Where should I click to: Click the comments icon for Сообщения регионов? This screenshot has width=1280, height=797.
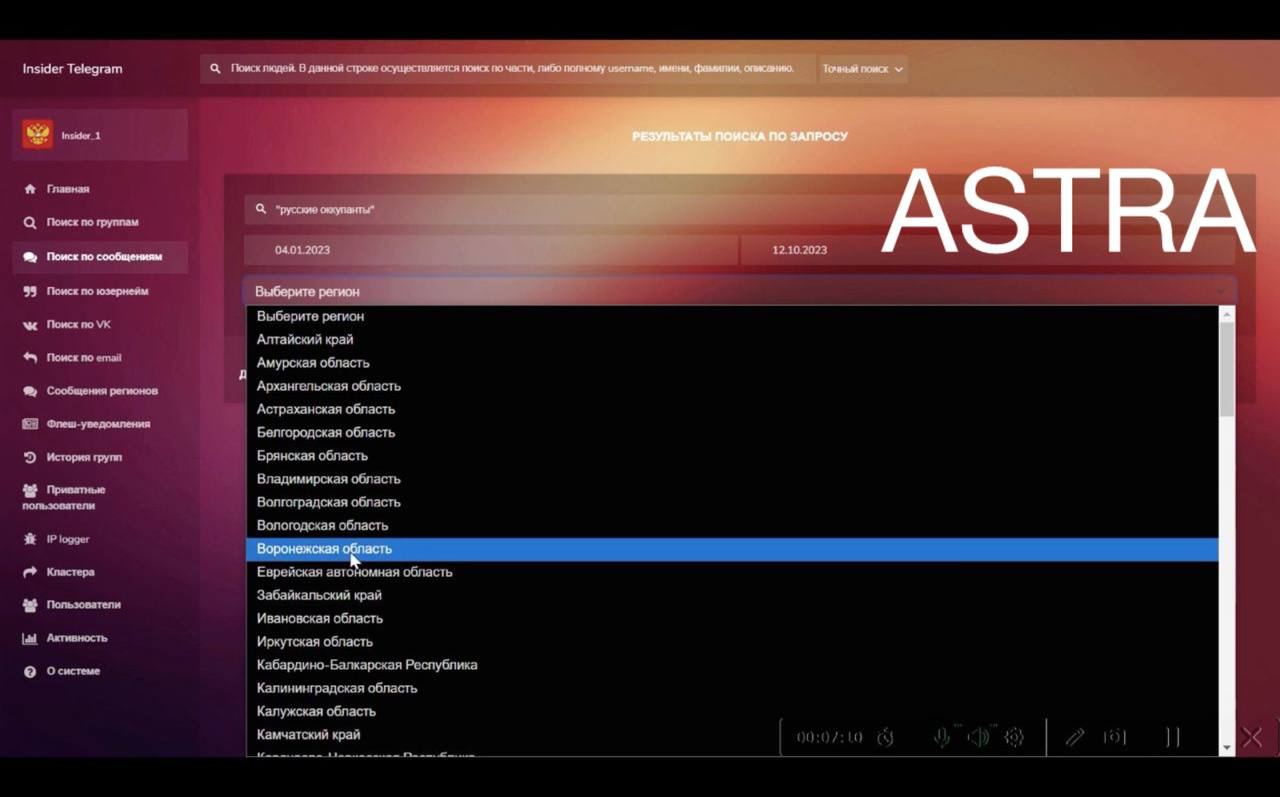(30, 391)
